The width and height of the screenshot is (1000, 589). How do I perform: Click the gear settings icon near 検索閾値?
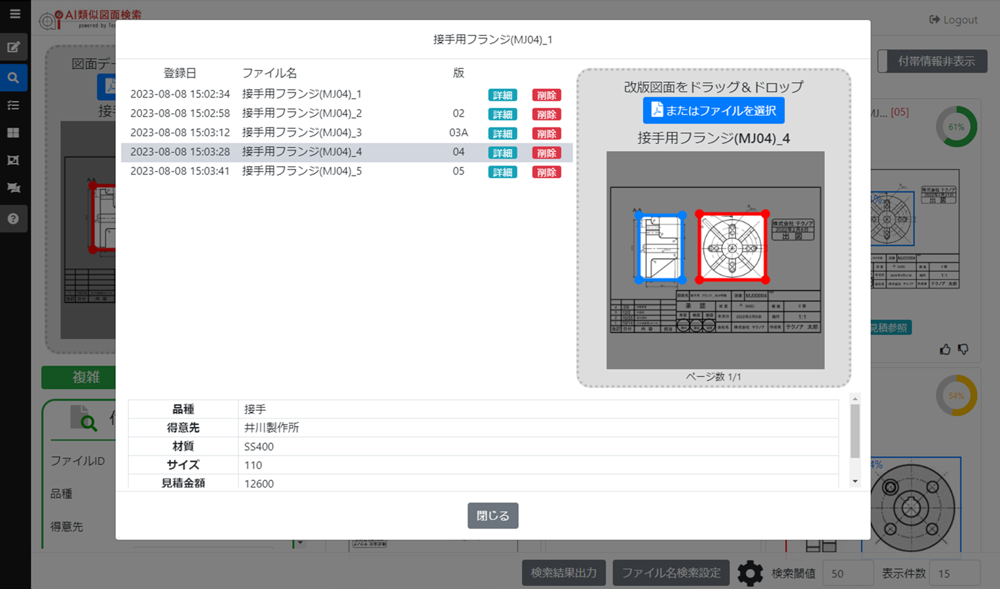[x=750, y=573]
